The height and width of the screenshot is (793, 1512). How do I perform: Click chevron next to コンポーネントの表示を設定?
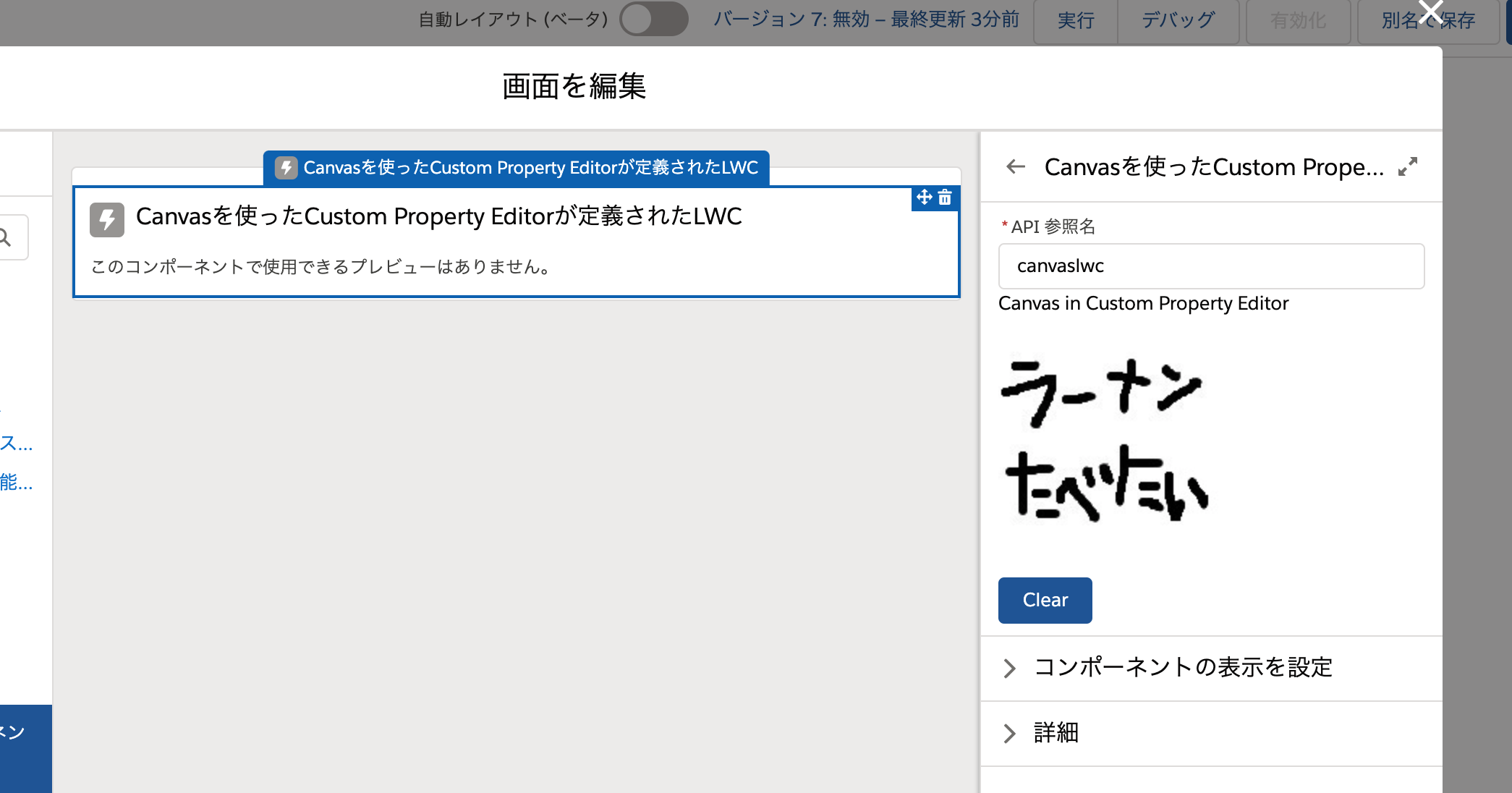tap(1010, 668)
